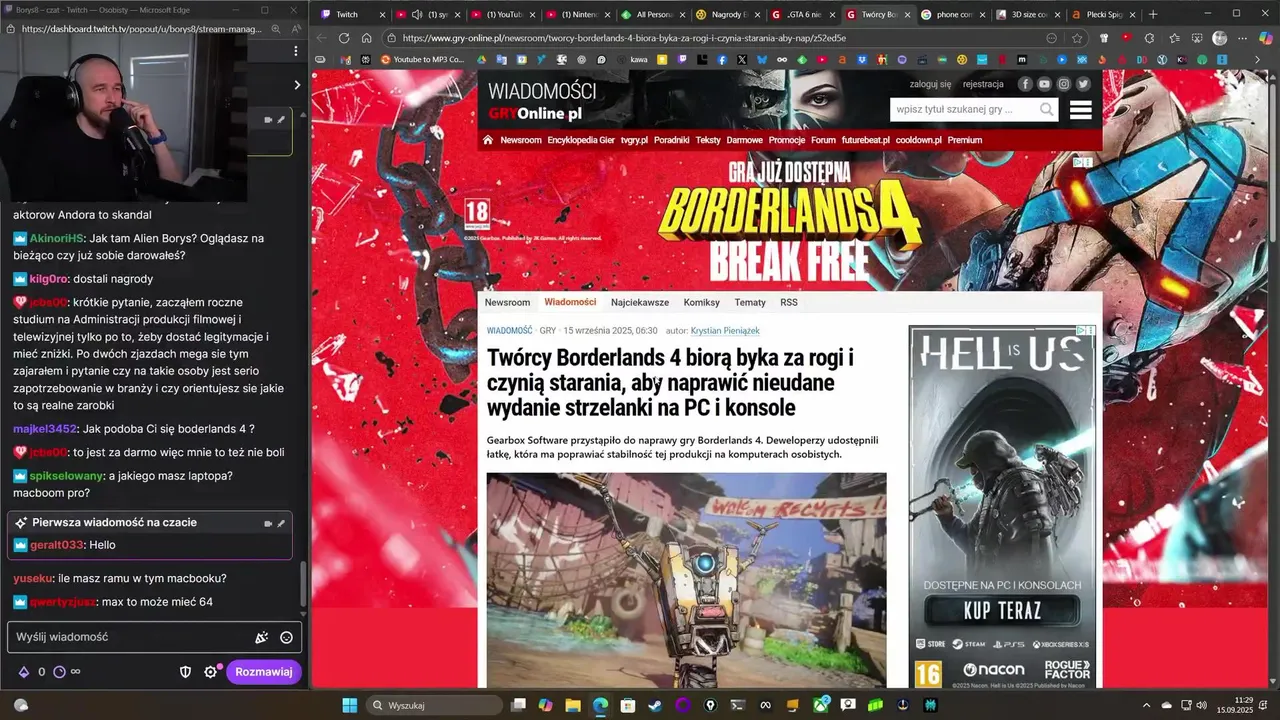The height and width of the screenshot is (720, 1280).
Task: Expand the collapsed Twitch chat panel arrow
Action: [x=296, y=85]
